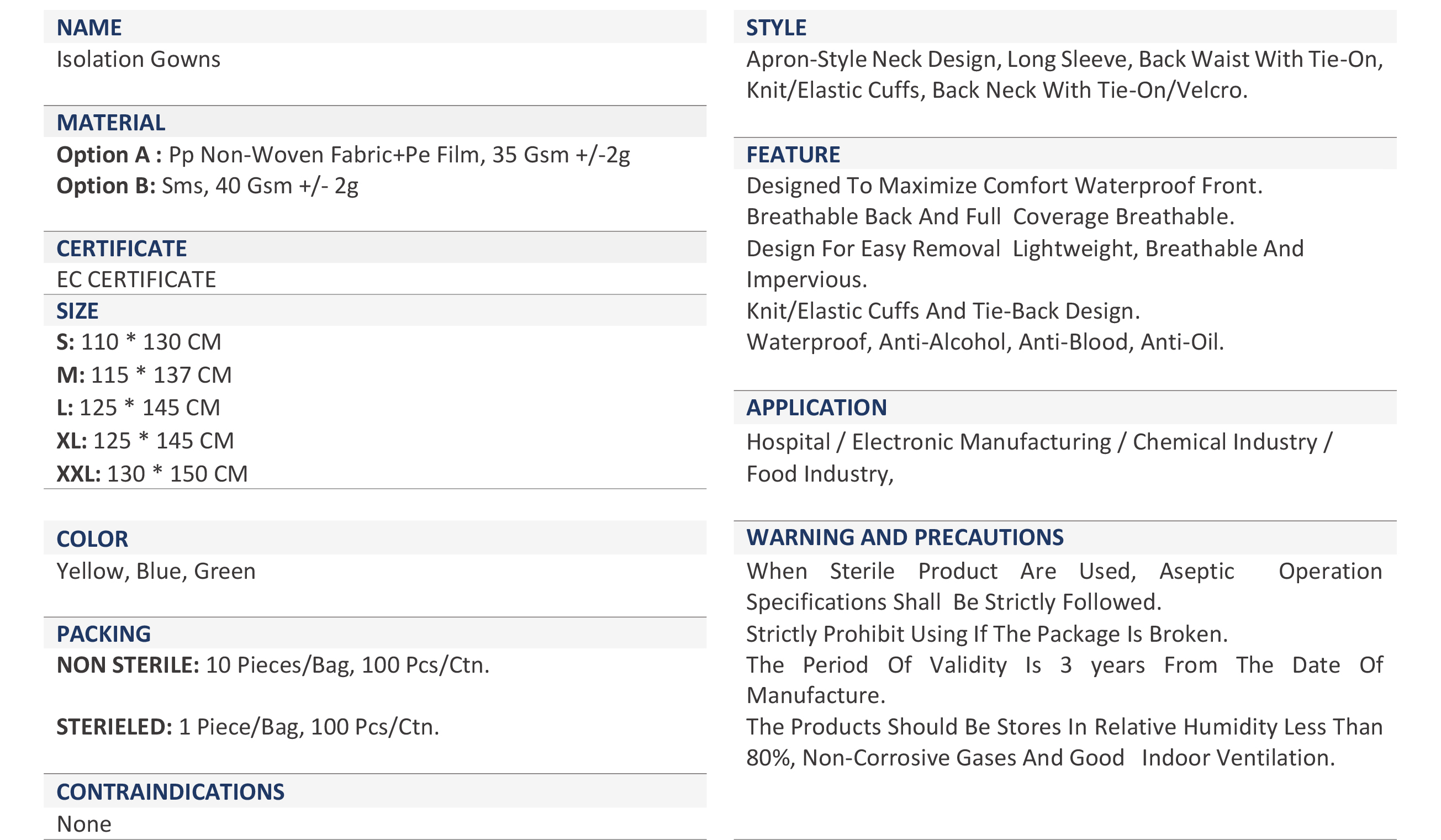Click the SIZE section heading
The image size is (1441, 840).
click(77, 311)
